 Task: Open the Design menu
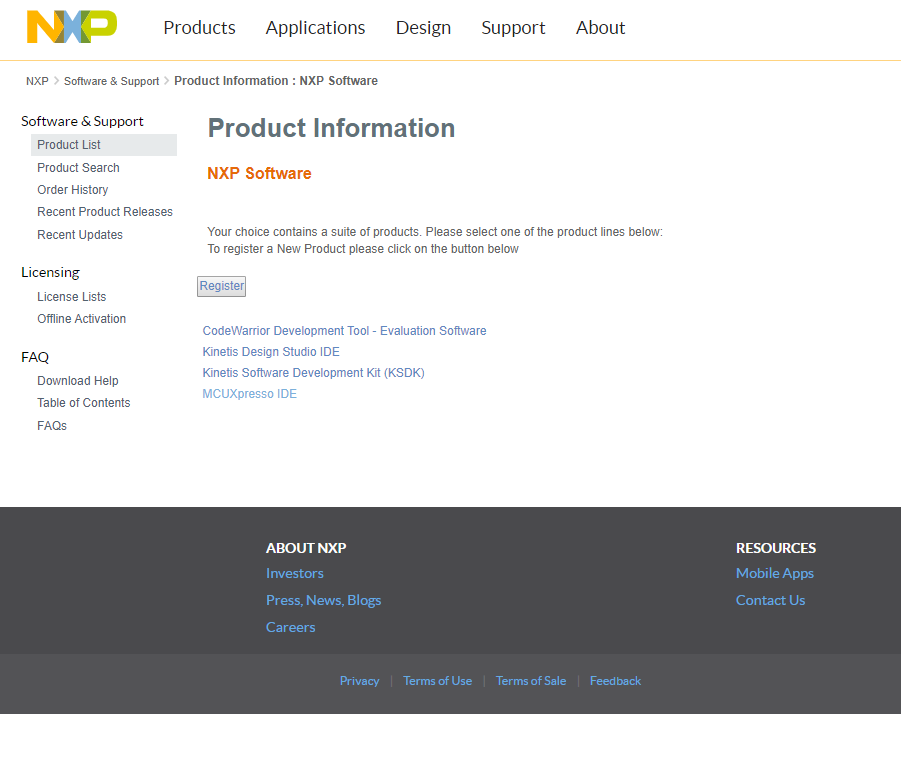(423, 28)
